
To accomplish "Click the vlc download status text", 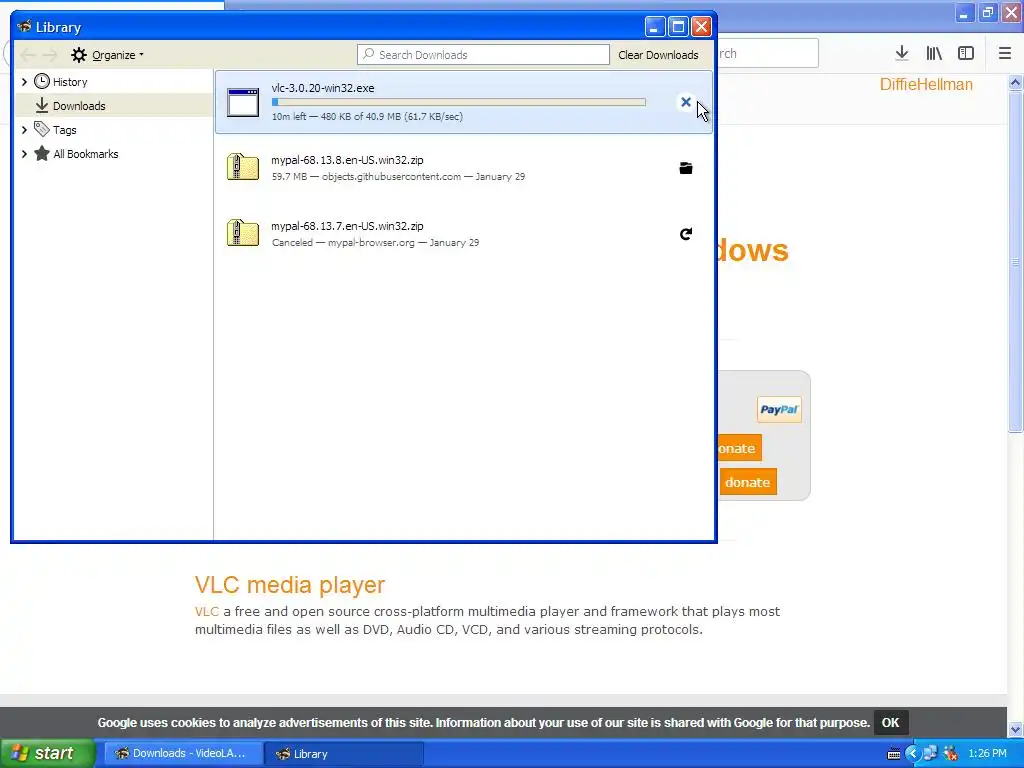I will [367, 117].
